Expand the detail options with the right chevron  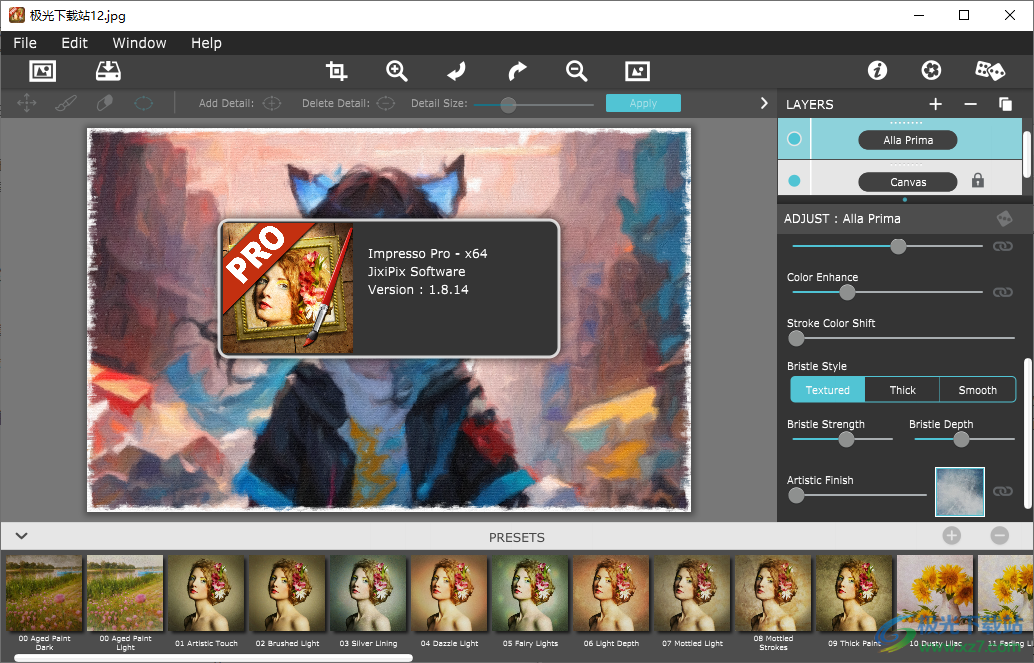(x=763, y=102)
